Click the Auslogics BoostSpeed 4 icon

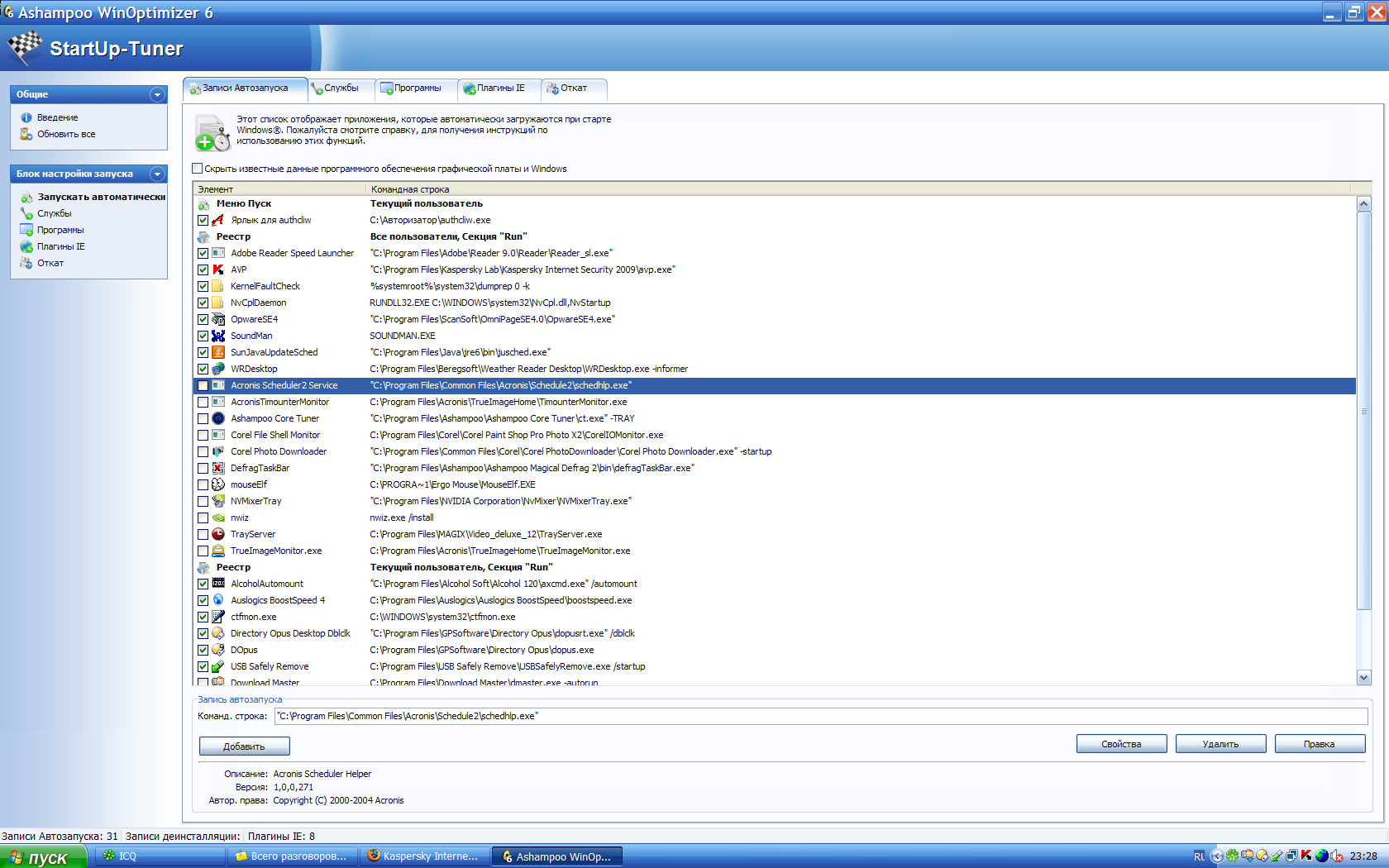click(218, 600)
